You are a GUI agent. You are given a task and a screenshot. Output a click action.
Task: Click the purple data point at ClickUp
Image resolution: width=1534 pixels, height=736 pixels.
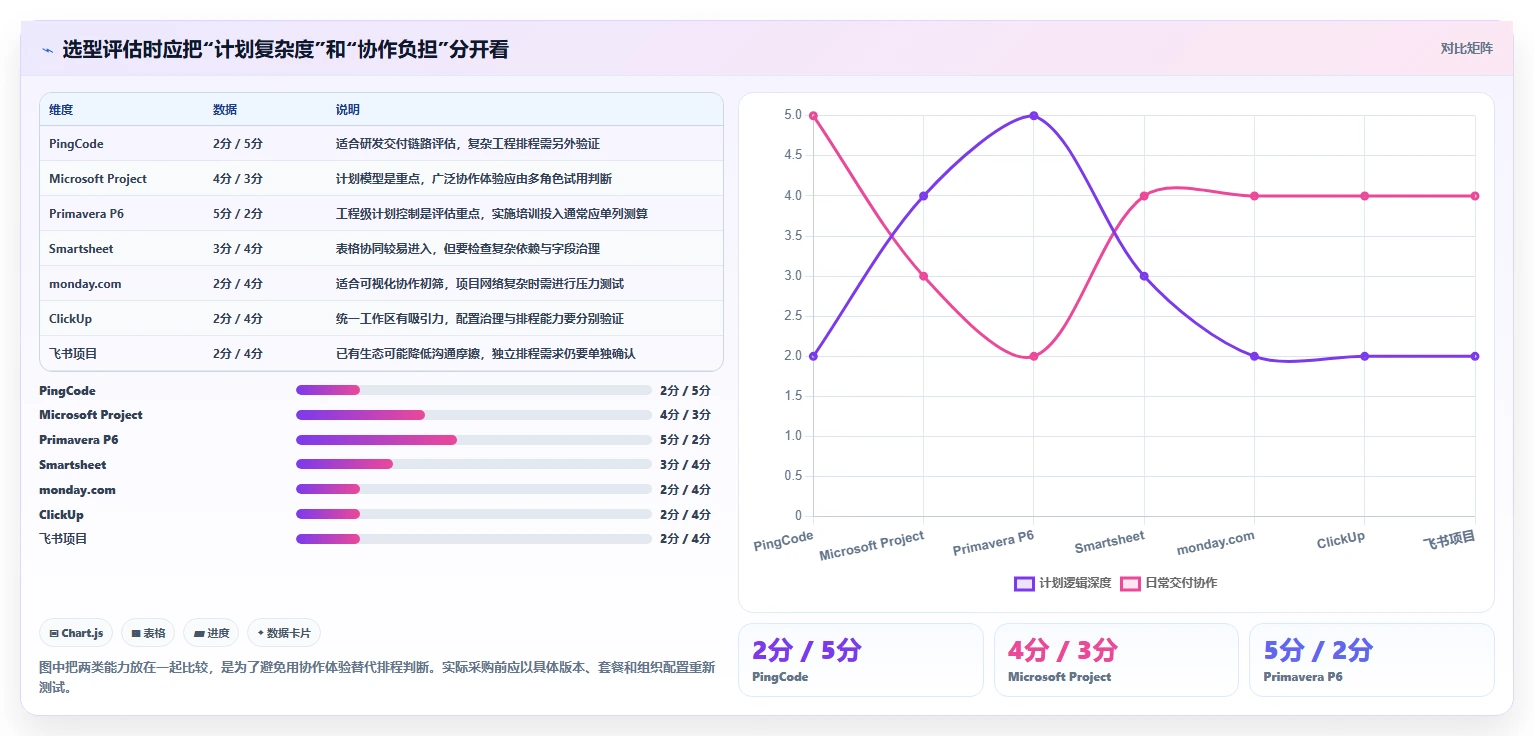pos(1365,356)
